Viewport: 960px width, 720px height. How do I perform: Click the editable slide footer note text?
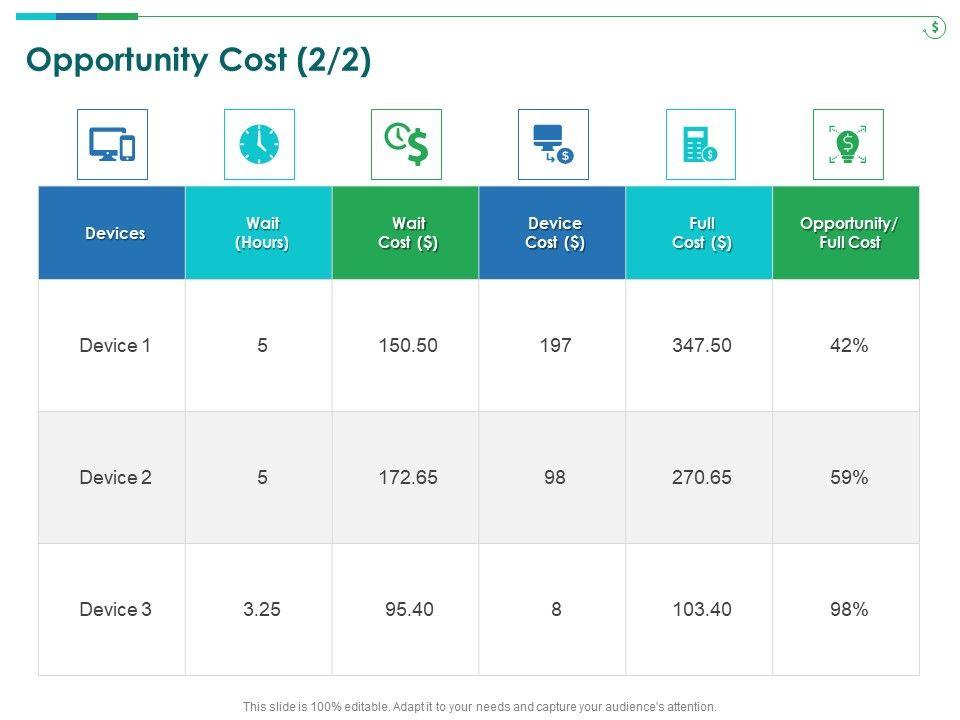480,706
